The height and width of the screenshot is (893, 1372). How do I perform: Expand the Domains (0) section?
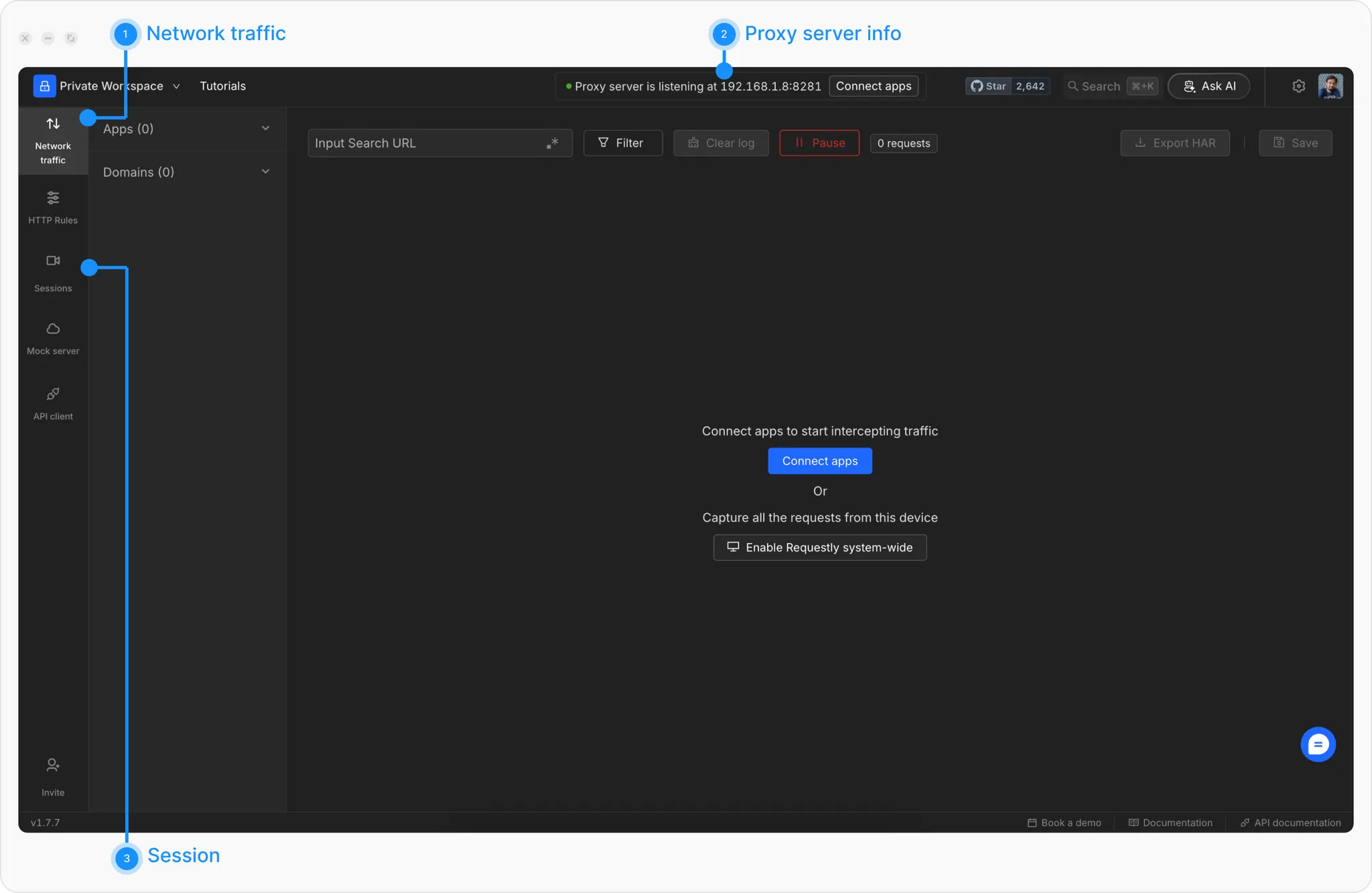pos(186,172)
